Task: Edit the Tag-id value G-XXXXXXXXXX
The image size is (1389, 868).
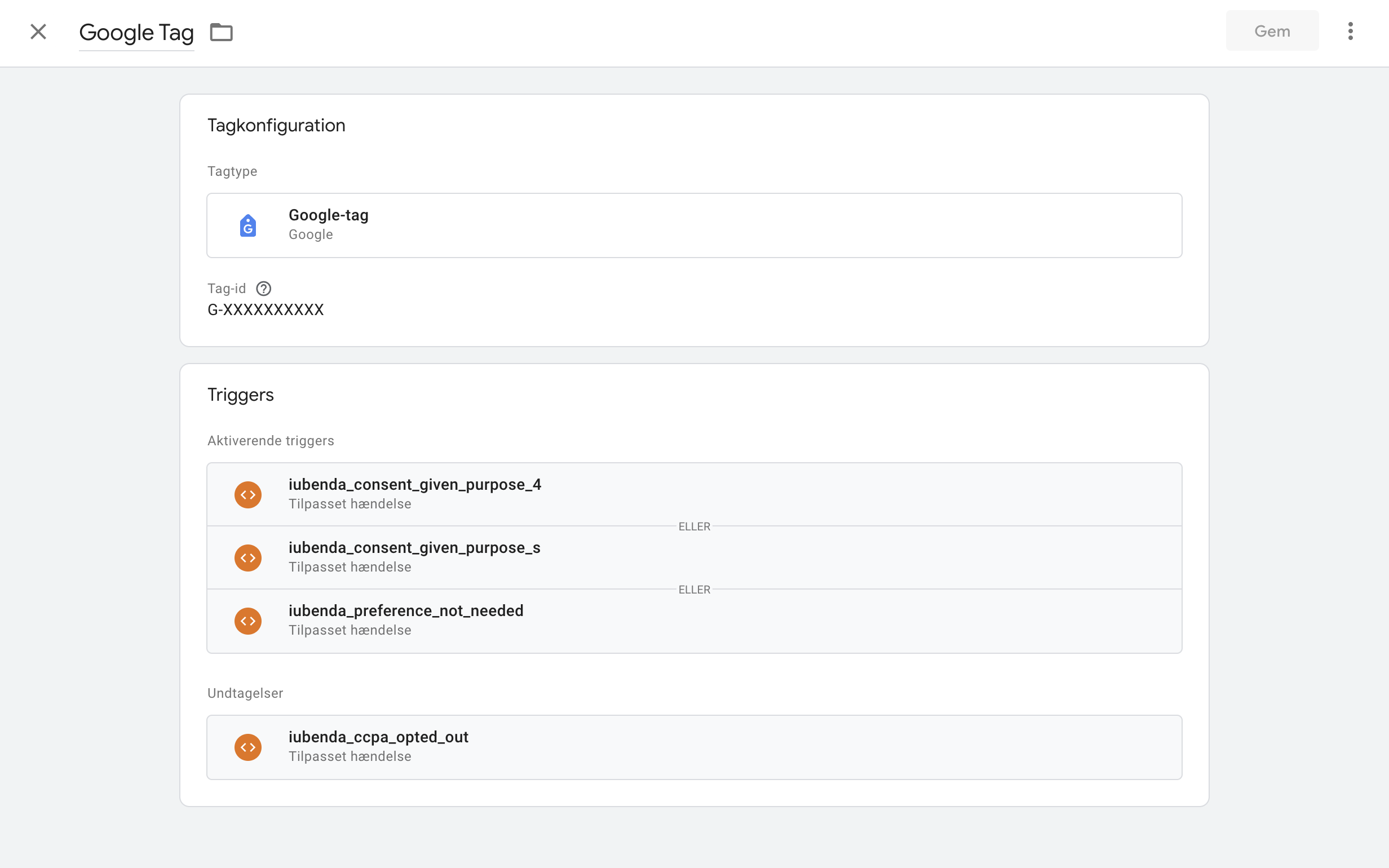Action: coord(266,309)
